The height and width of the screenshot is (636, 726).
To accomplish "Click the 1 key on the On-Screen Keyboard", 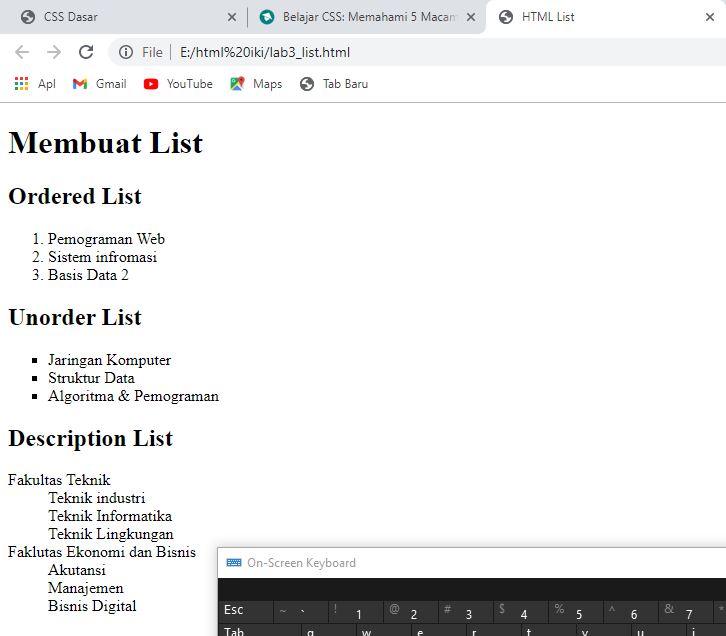I will [x=356, y=611].
